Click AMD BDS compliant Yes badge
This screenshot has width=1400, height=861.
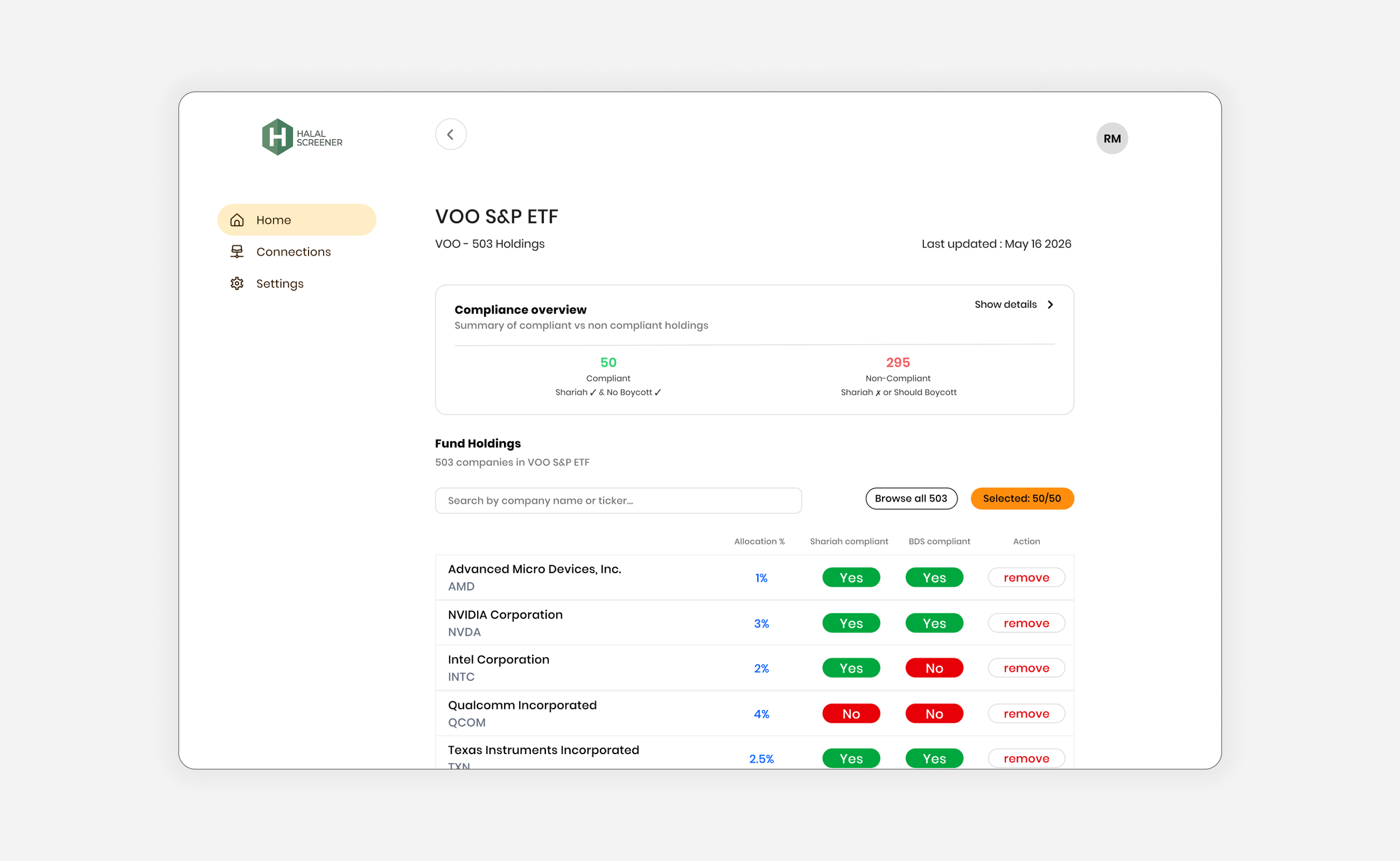click(934, 577)
